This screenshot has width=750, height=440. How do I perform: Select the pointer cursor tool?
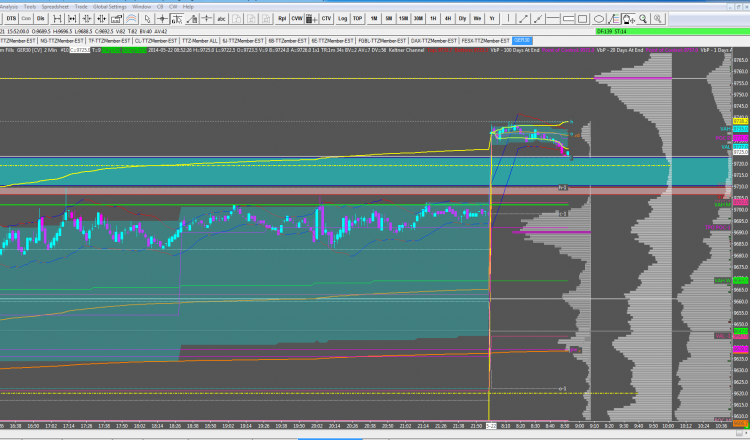(147, 19)
